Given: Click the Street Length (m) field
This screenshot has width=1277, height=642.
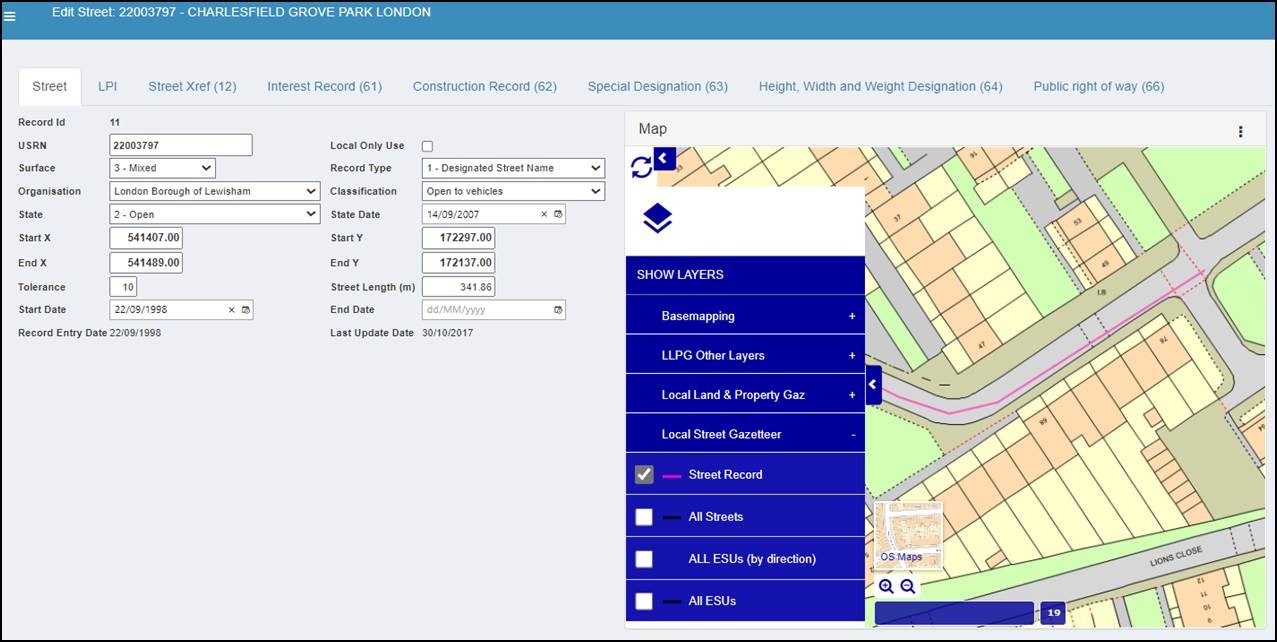Looking at the screenshot, I should (458, 287).
